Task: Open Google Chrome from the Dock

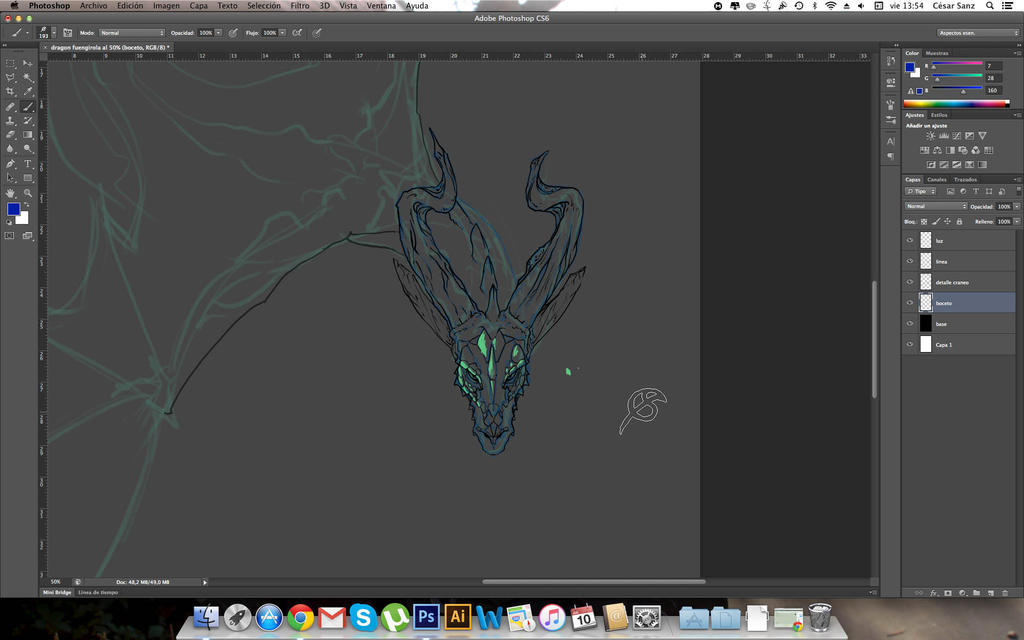Action: pos(300,617)
